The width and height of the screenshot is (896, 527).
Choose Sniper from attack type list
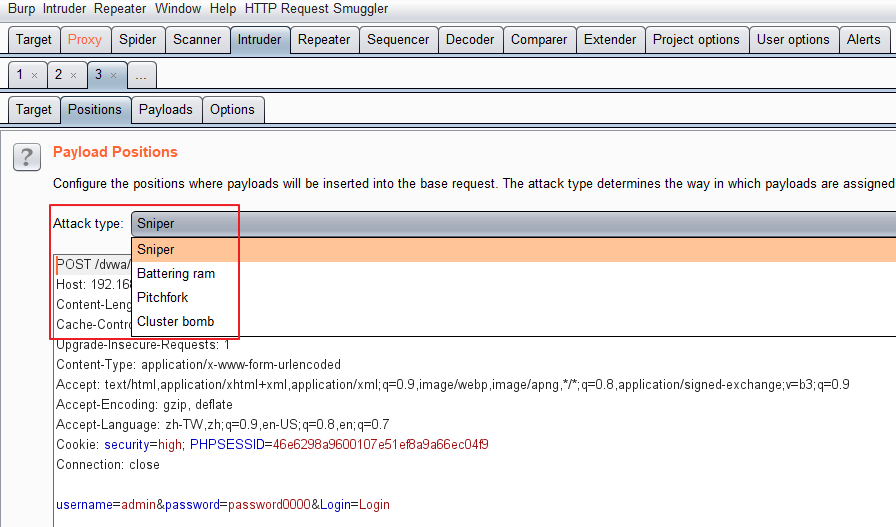tap(513, 250)
